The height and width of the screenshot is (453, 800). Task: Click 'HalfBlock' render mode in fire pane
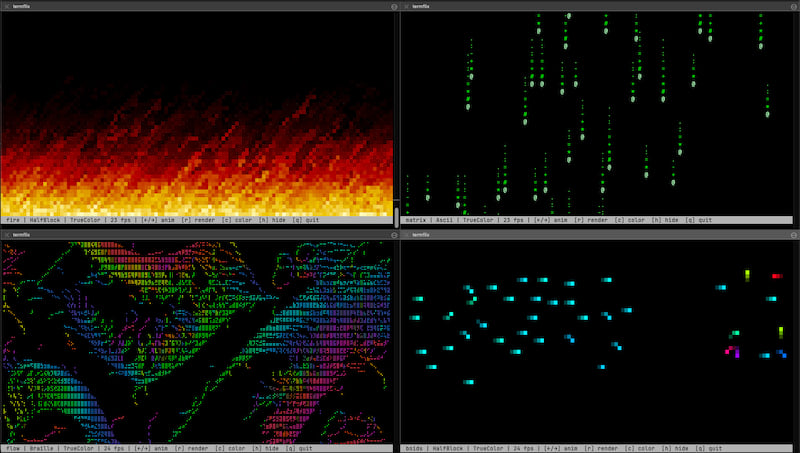45,220
